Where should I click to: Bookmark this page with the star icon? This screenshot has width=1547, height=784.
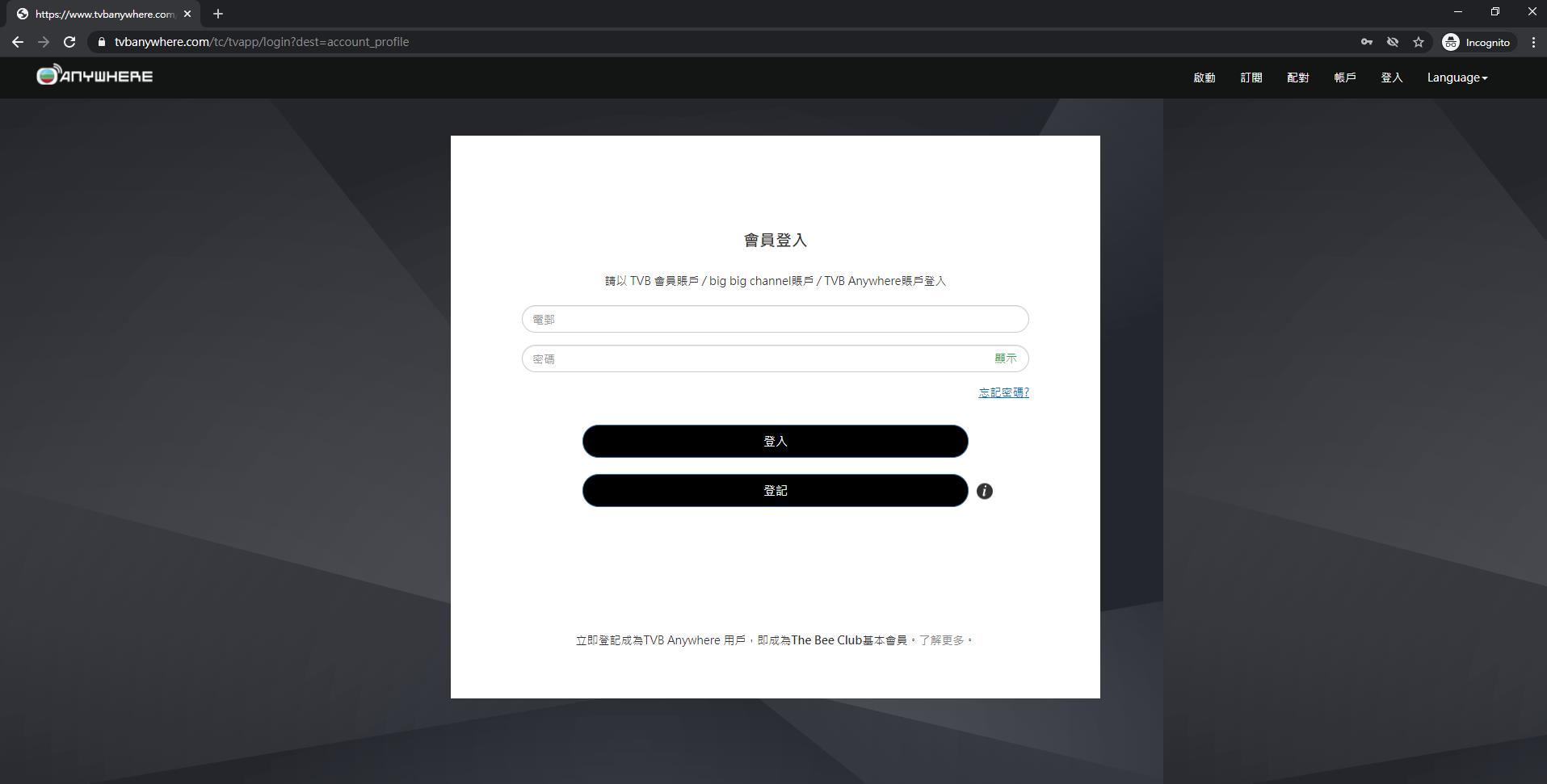1419,42
